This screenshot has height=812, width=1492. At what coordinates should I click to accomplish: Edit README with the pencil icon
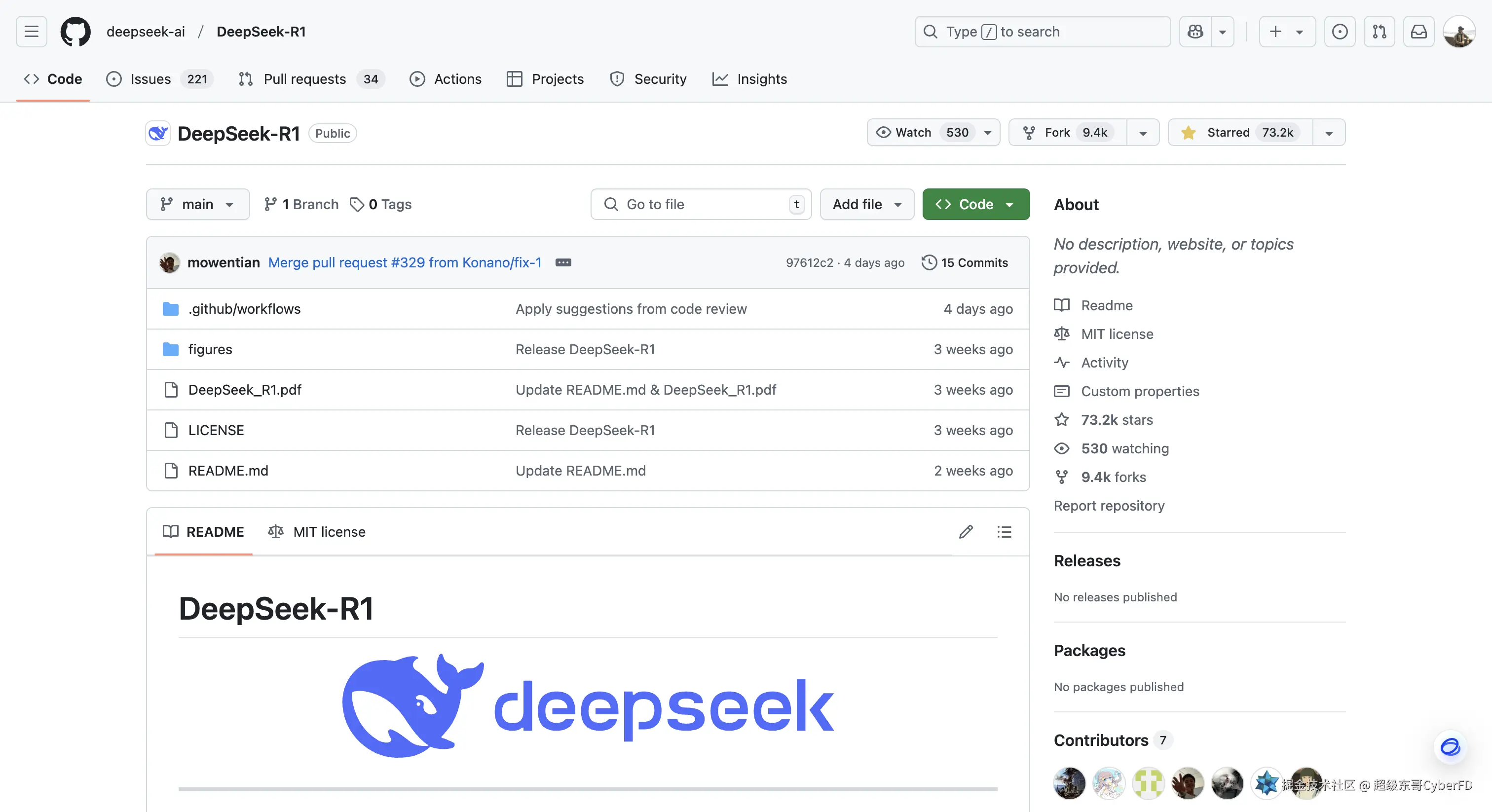coord(966,532)
